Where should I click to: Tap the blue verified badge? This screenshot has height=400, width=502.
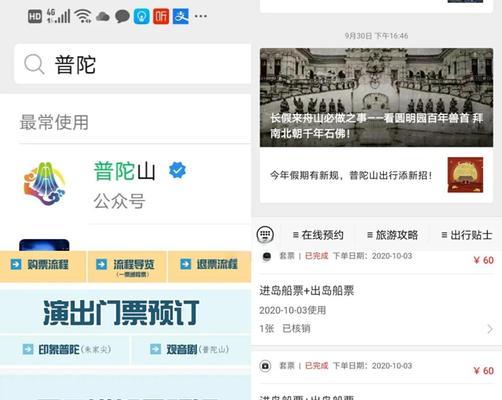(x=178, y=170)
